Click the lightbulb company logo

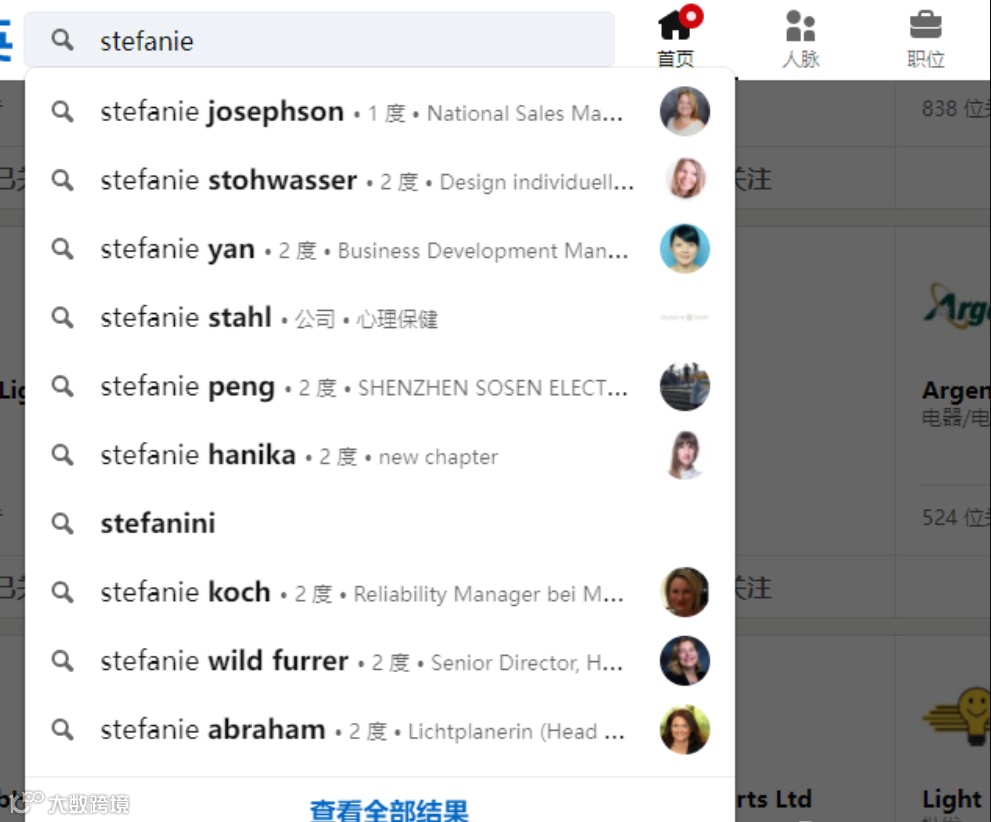tap(958, 717)
